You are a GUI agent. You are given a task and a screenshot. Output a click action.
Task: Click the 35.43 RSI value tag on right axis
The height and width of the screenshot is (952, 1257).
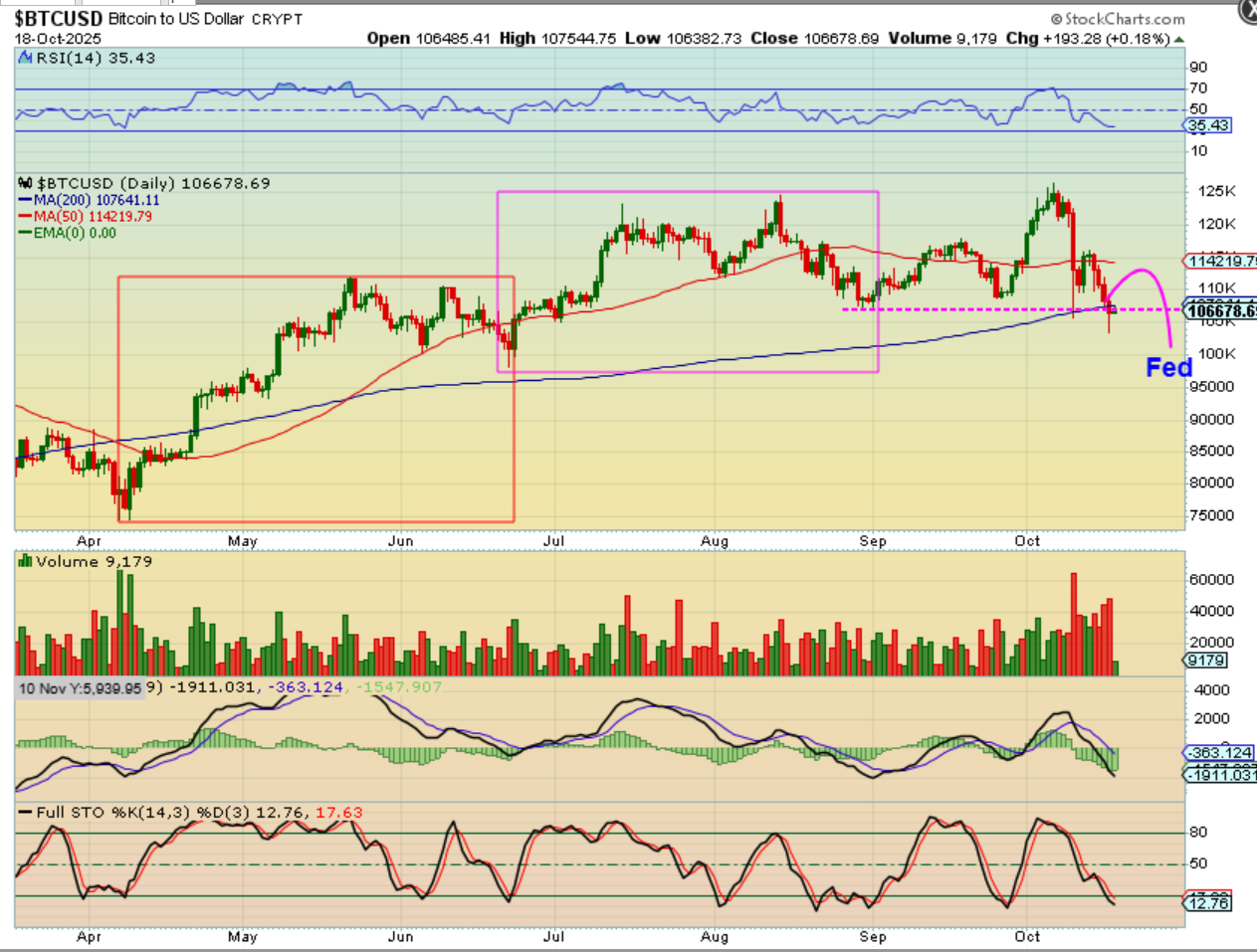click(1207, 125)
